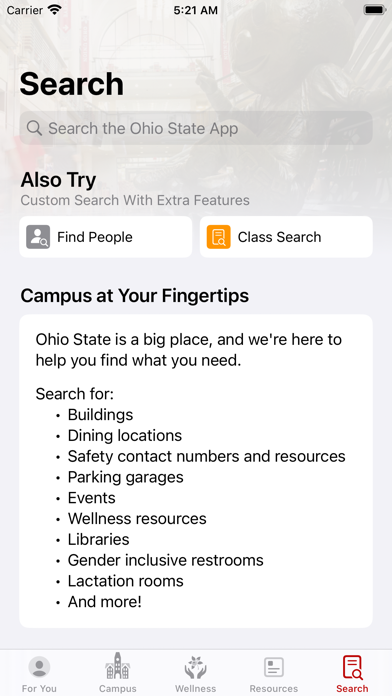Open the Wellness hands-and-flower icon
392x696 pixels.
(196, 667)
